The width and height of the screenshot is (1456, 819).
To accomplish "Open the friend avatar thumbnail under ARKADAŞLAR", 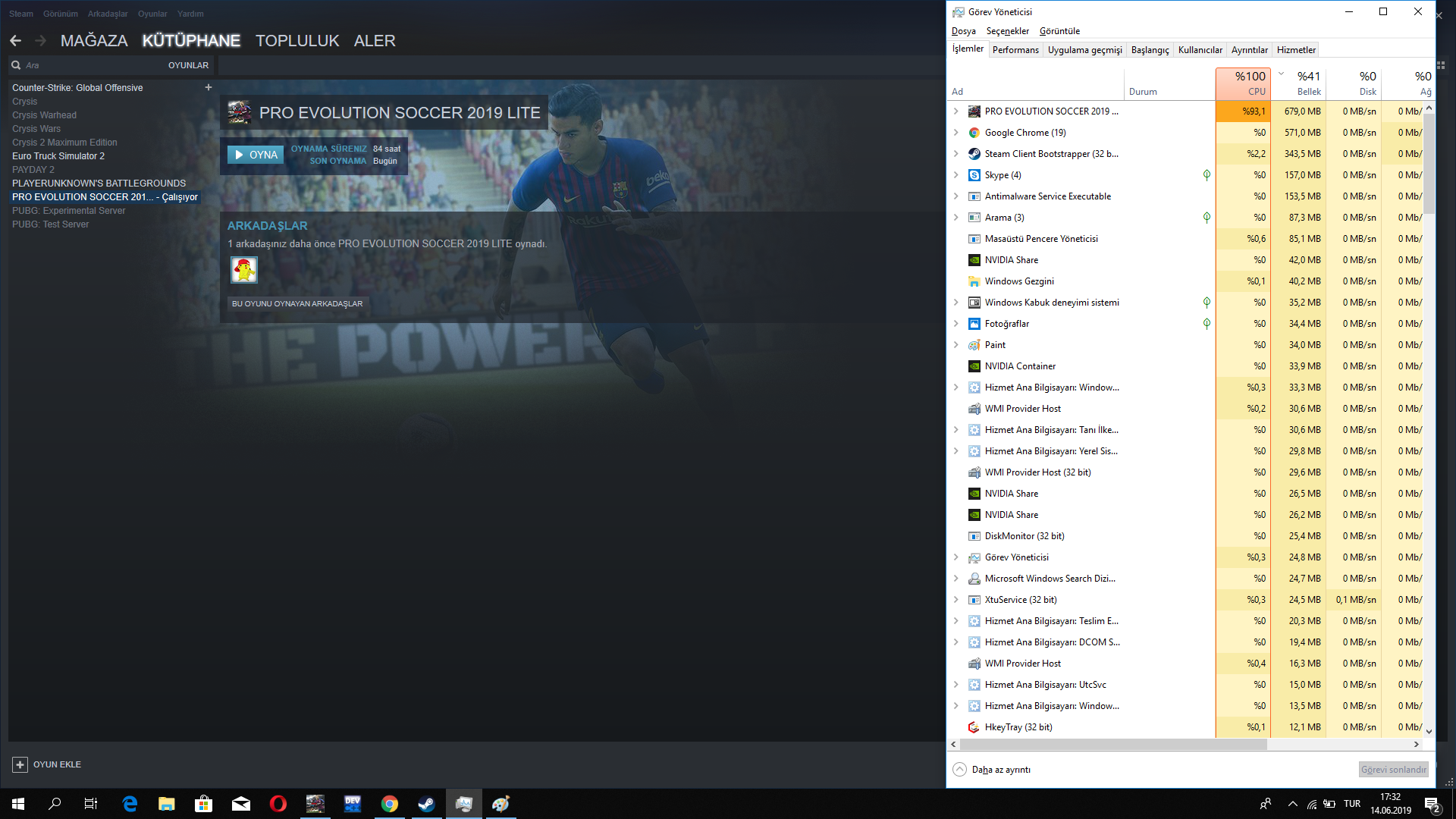I will (x=244, y=270).
